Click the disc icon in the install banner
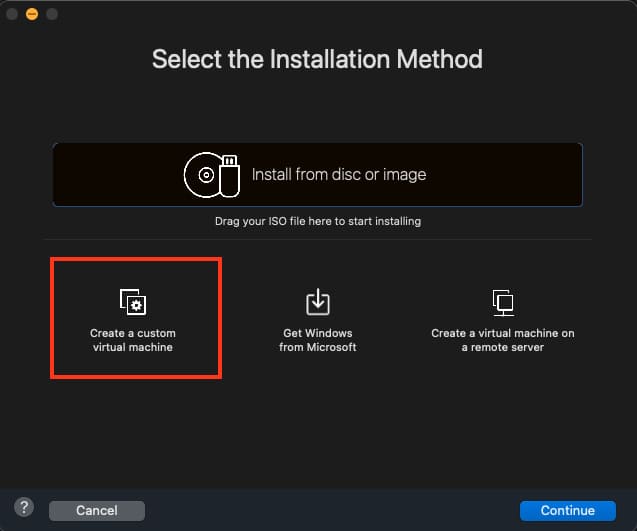 [206, 175]
